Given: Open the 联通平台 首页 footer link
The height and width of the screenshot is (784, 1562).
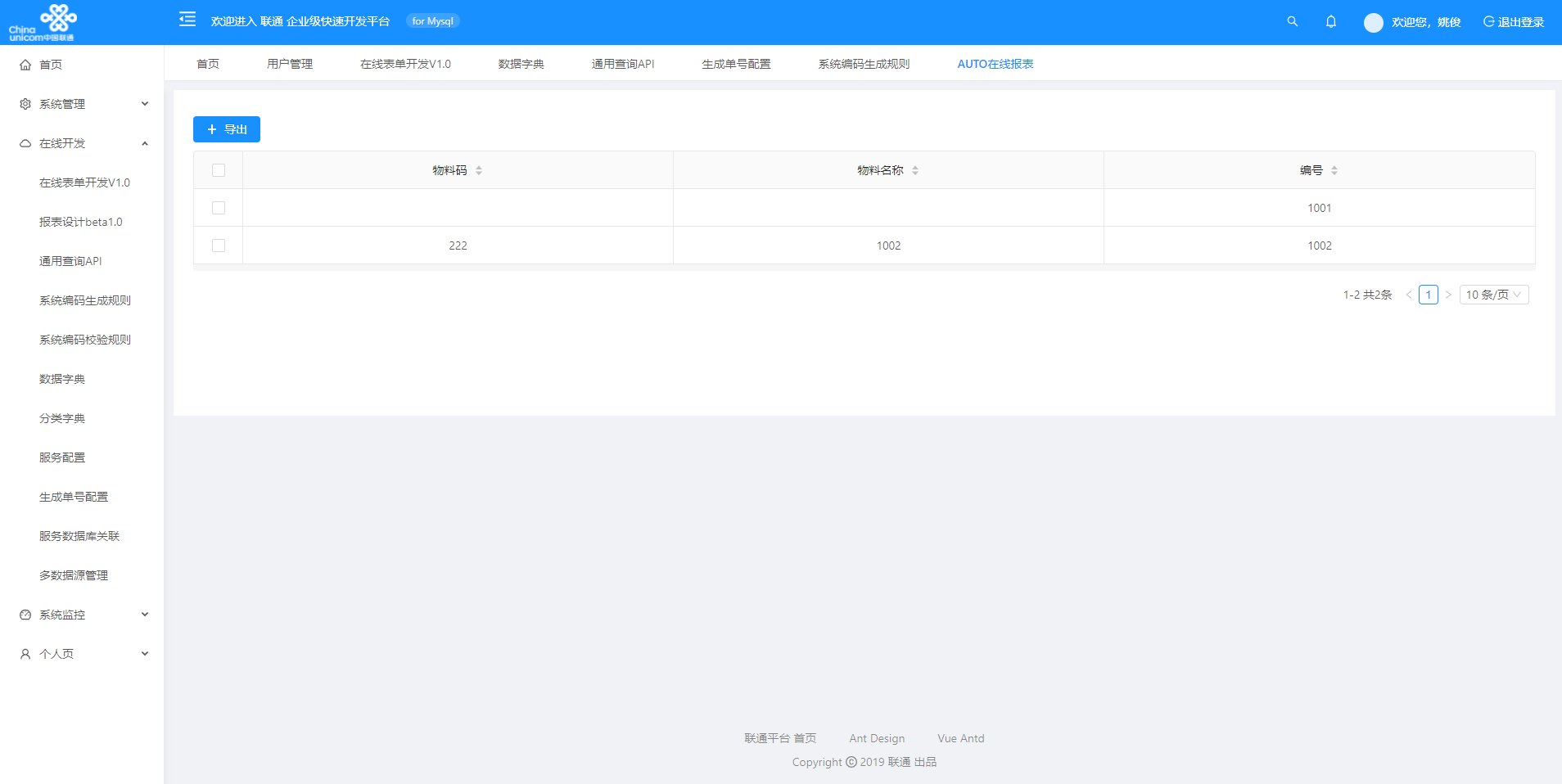Looking at the screenshot, I should (780, 738).
